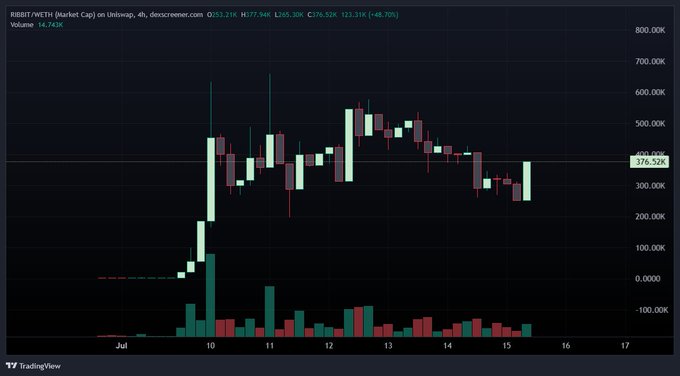Image resolution: width=680 pixels, height=376 pixels.
Task: Click the RIBBIT/WETH chart title text
Action: pos(106,15)
